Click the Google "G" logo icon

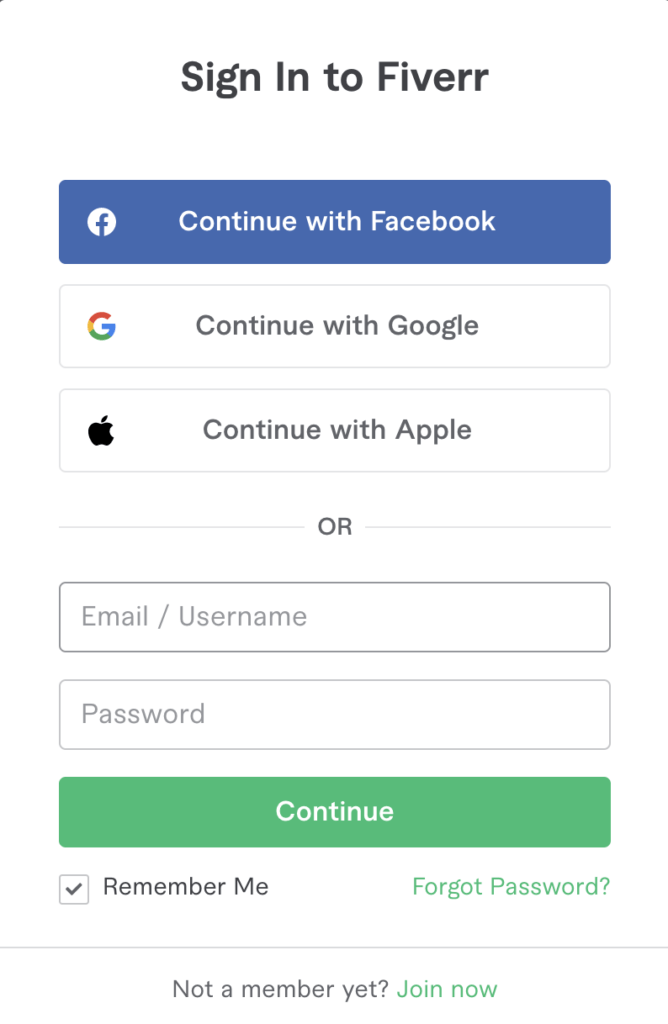point(101,326)
